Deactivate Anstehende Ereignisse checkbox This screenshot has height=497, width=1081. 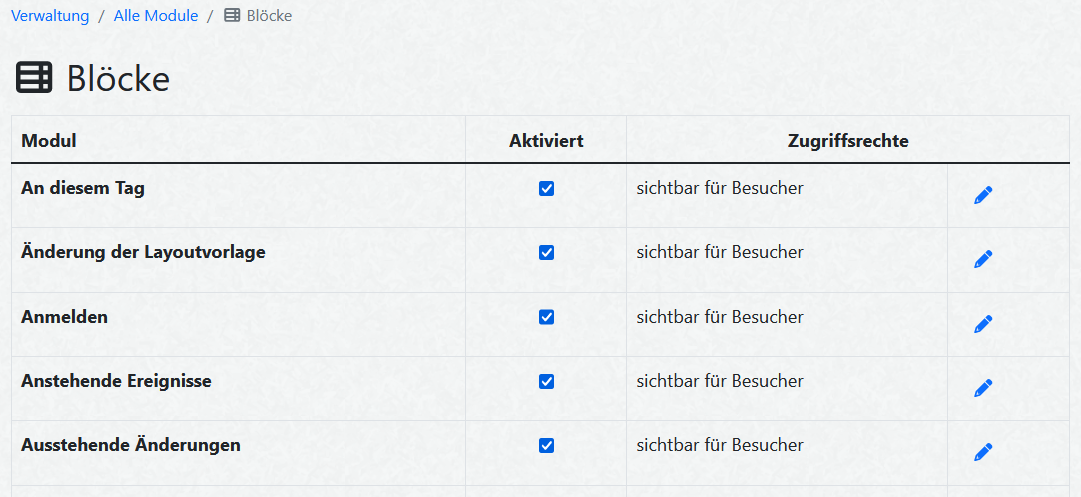[546, 381]
